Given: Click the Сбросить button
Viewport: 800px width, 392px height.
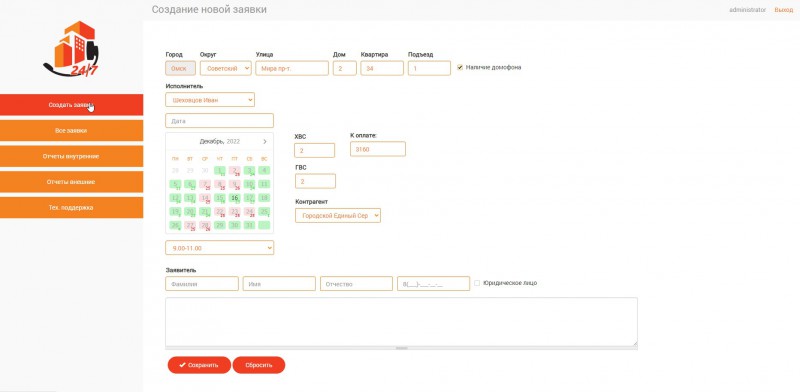Looking at the screenshot, I should [259, 365].
